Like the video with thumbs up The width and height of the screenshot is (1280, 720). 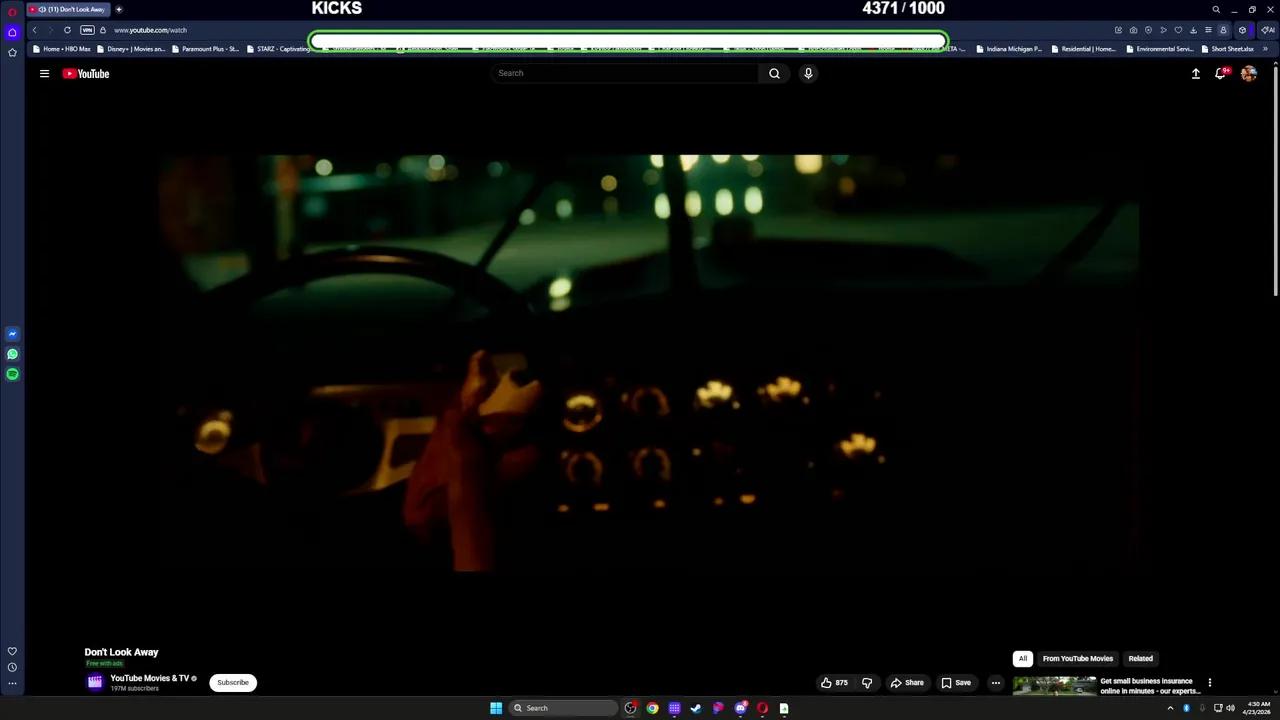coord(834,683)
